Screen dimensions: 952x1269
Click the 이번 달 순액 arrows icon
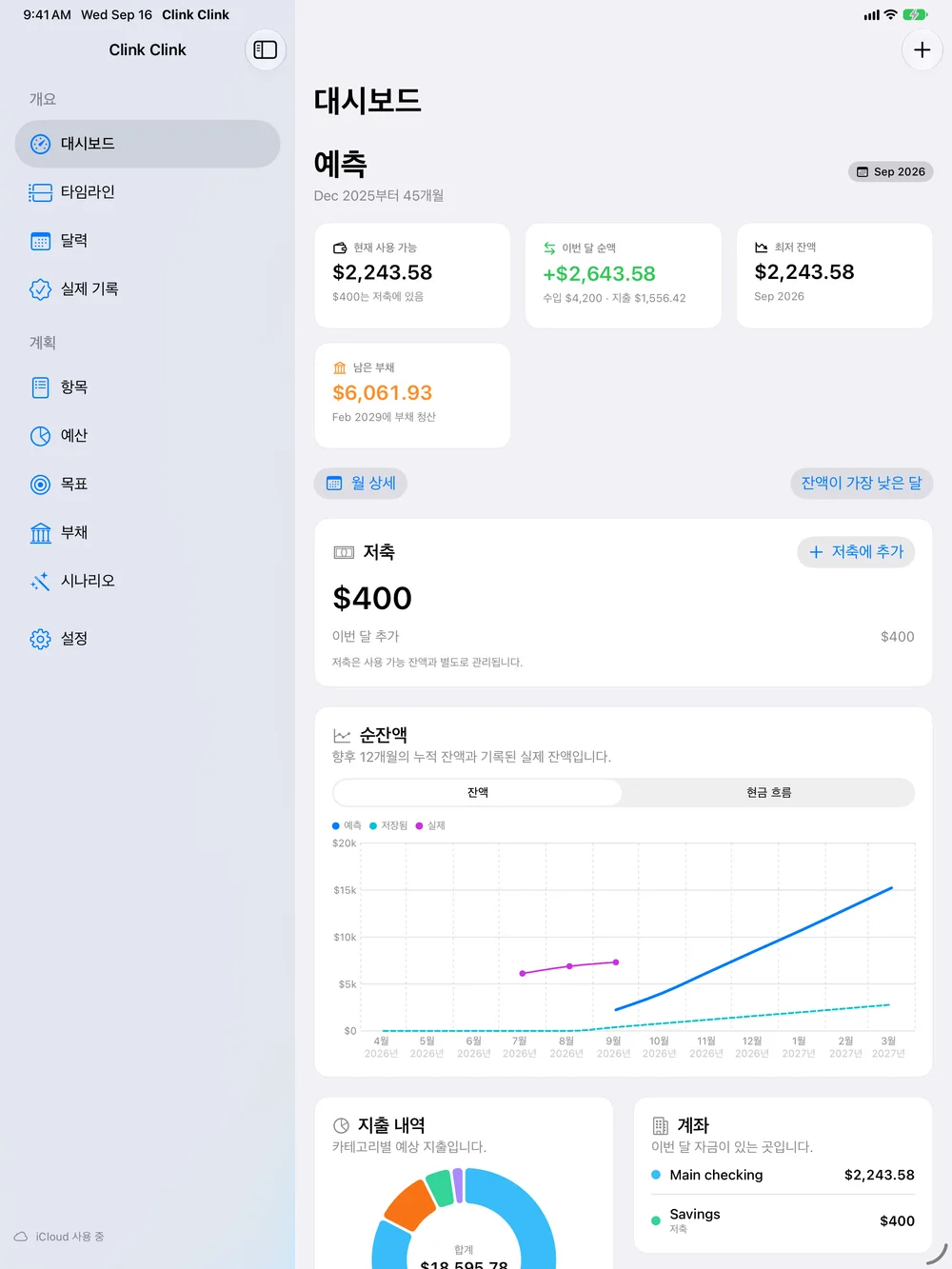click(549, 248)
